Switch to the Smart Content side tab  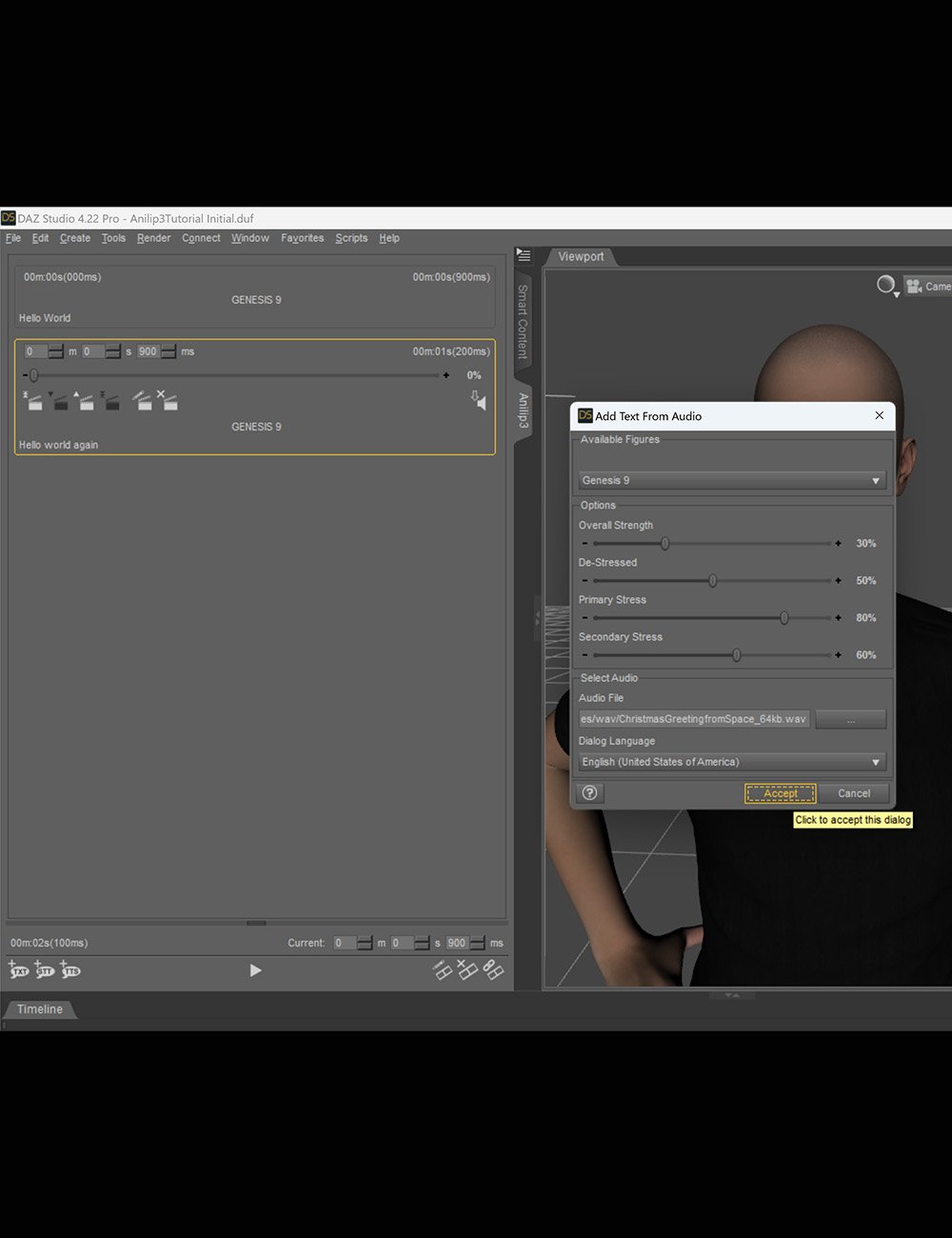coord(523,321)
